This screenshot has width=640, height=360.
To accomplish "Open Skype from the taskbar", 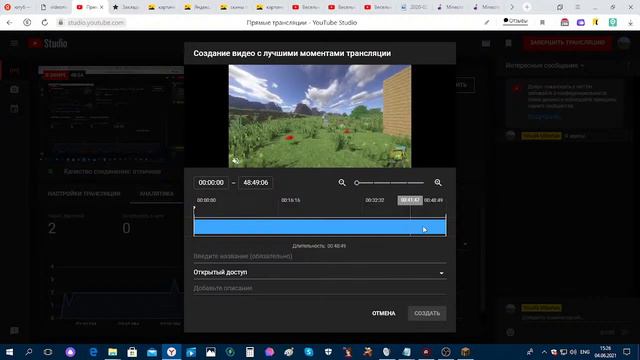I will 309,352.
